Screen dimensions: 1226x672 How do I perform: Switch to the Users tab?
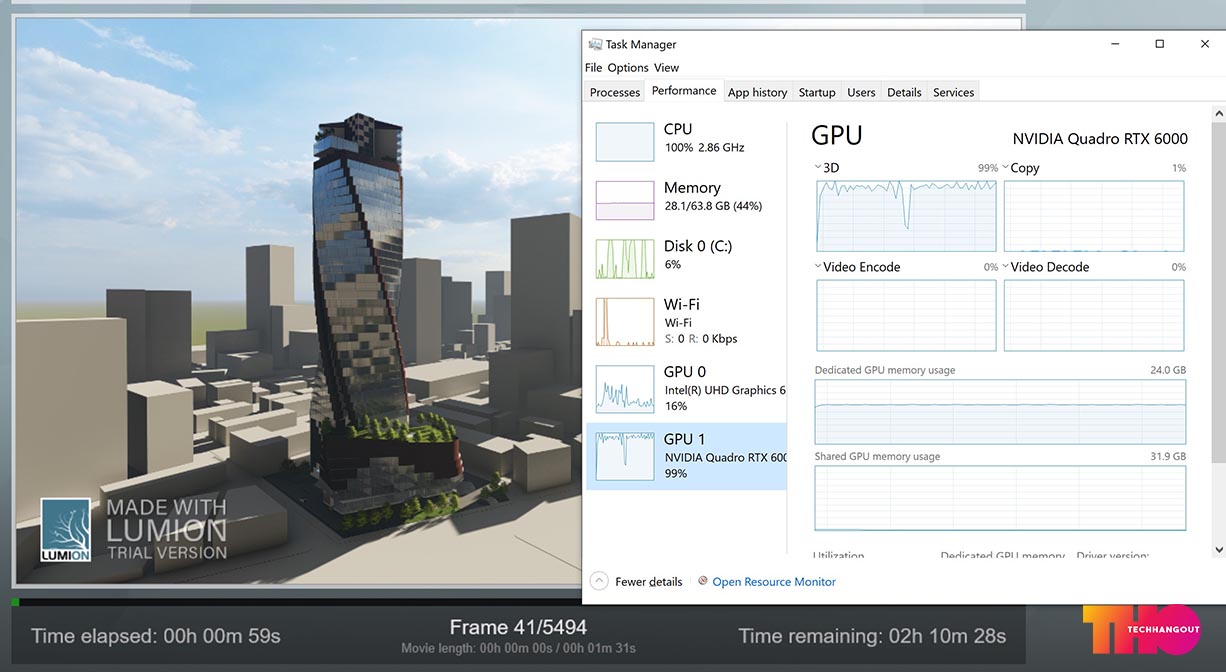point(861,92)
